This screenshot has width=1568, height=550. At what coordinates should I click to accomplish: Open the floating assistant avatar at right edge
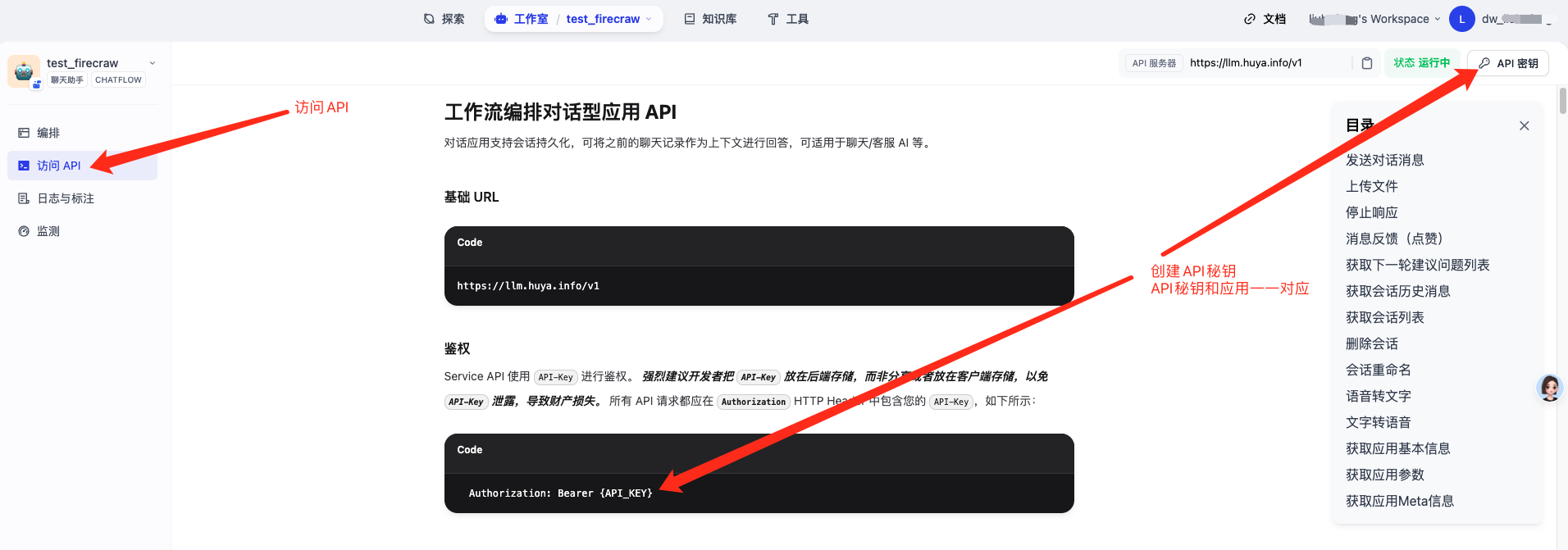[1549, 388]
